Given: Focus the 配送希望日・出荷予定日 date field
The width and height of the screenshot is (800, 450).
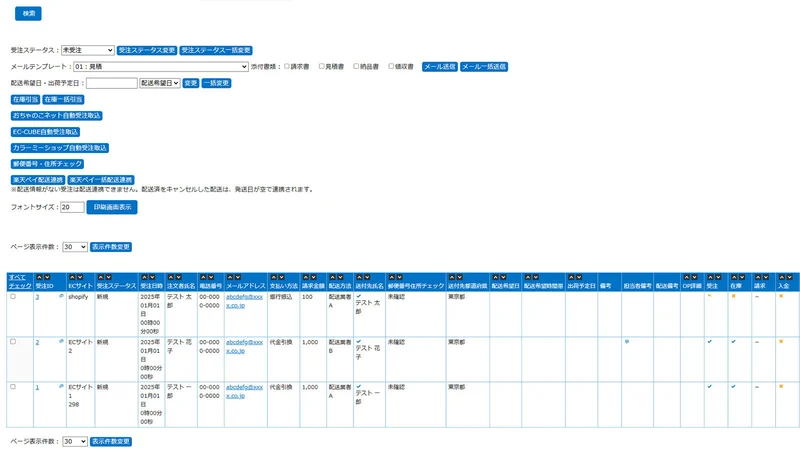Looking at the screenshot, I should tap(112, 83).
